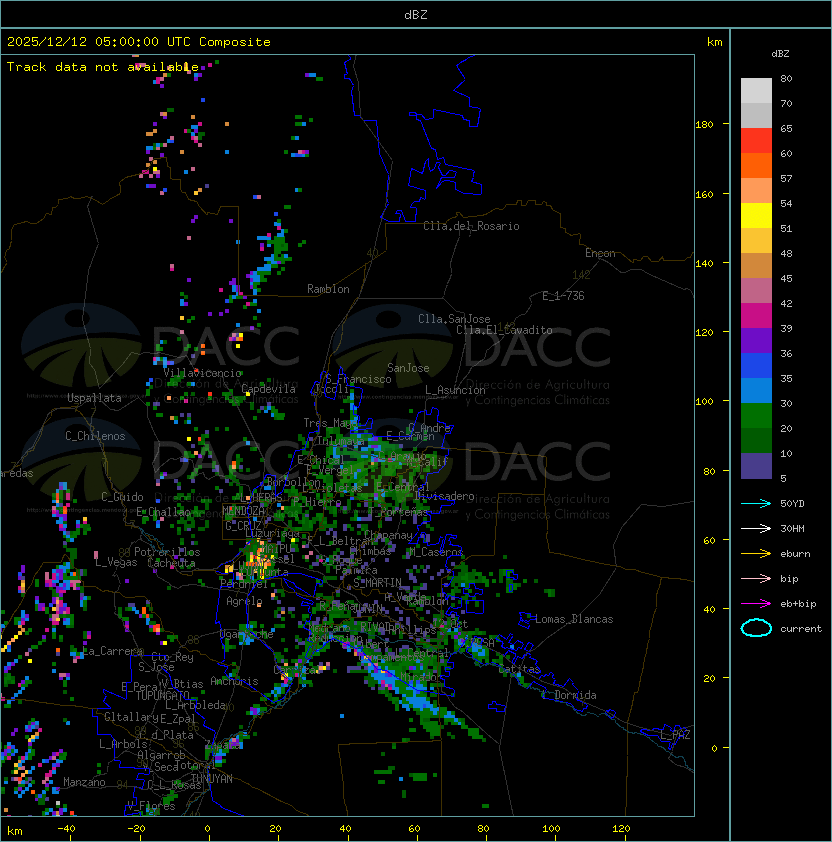Viewport: 832px width, 842px height.
Task: Click the C_Chilenos label
Action: click(95, 436)
